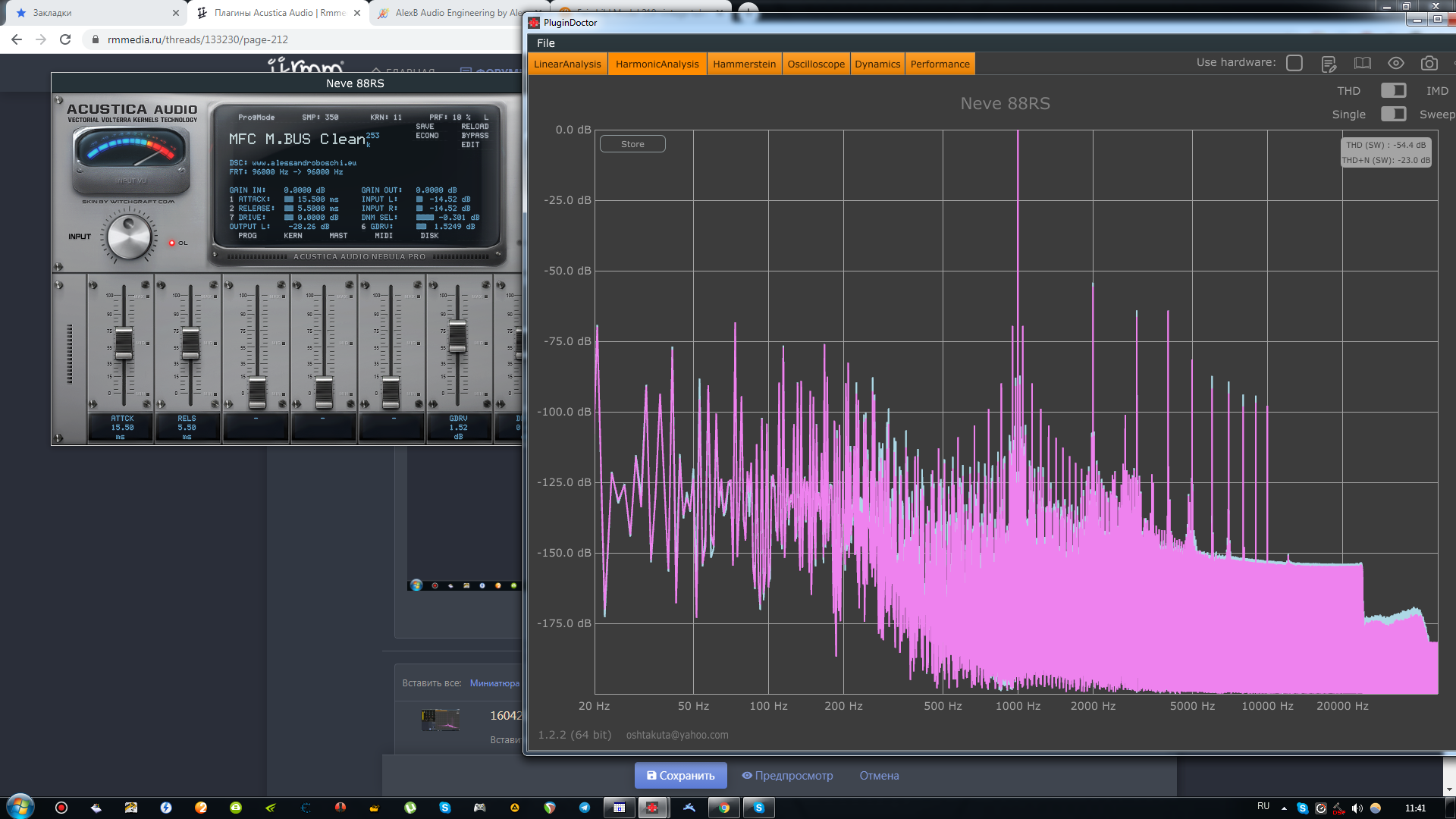Viewport: 1456px width, 819px height.
Task: Open the Oscilloscope tab
Action: pyautogui.click(x=816, y=64)
